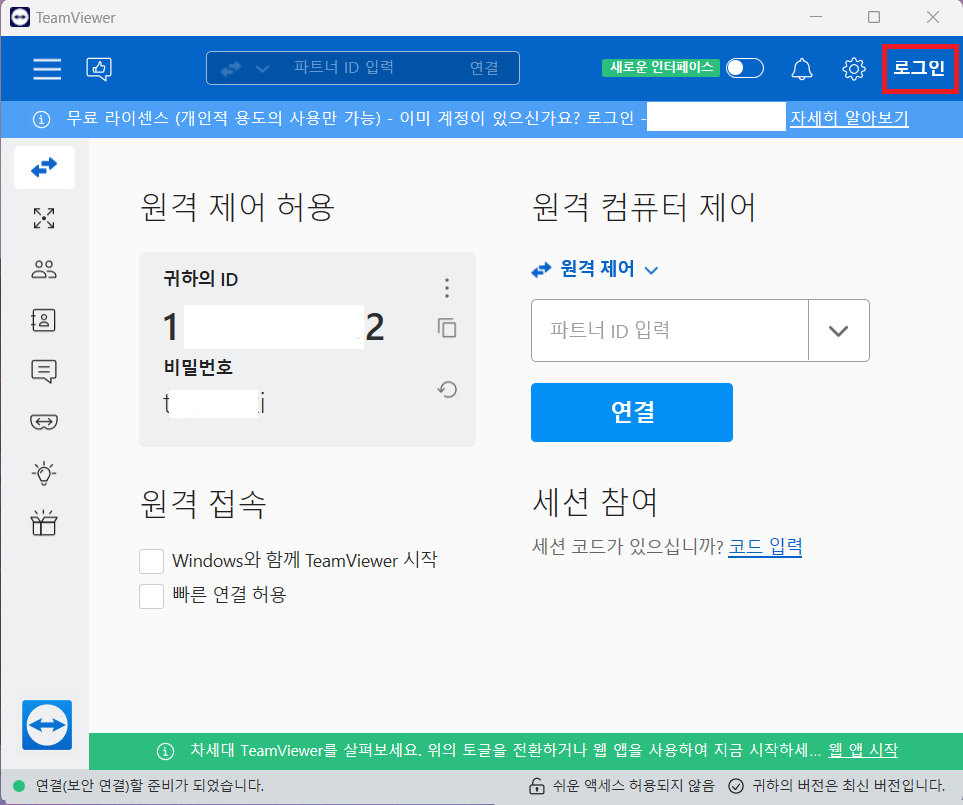
Task: Open the Remote Control sidebar tab
Action: [x=44, y=167]
